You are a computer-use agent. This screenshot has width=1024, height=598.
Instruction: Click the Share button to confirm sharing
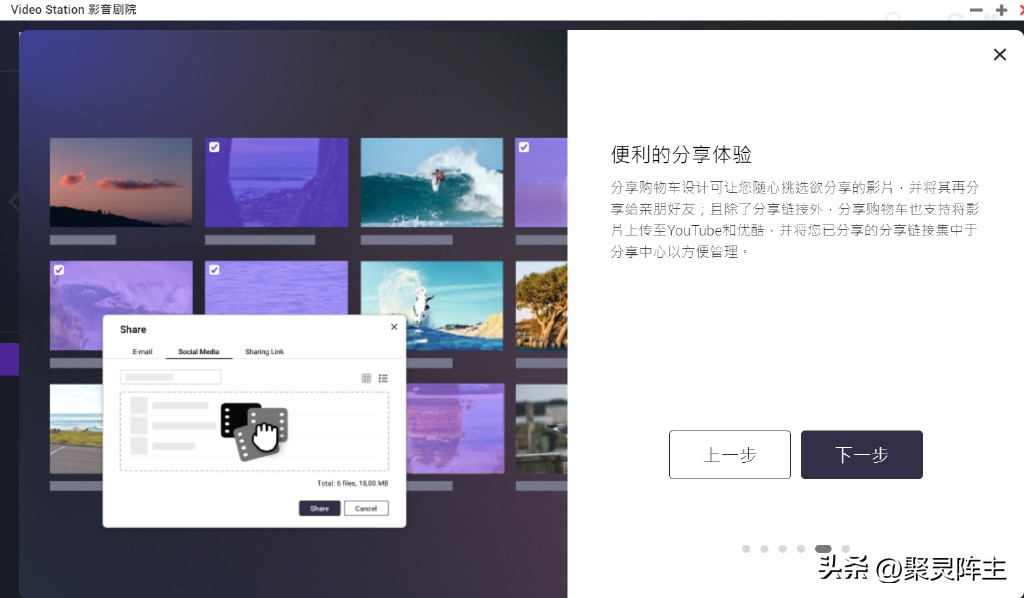[x=319, y=508]
